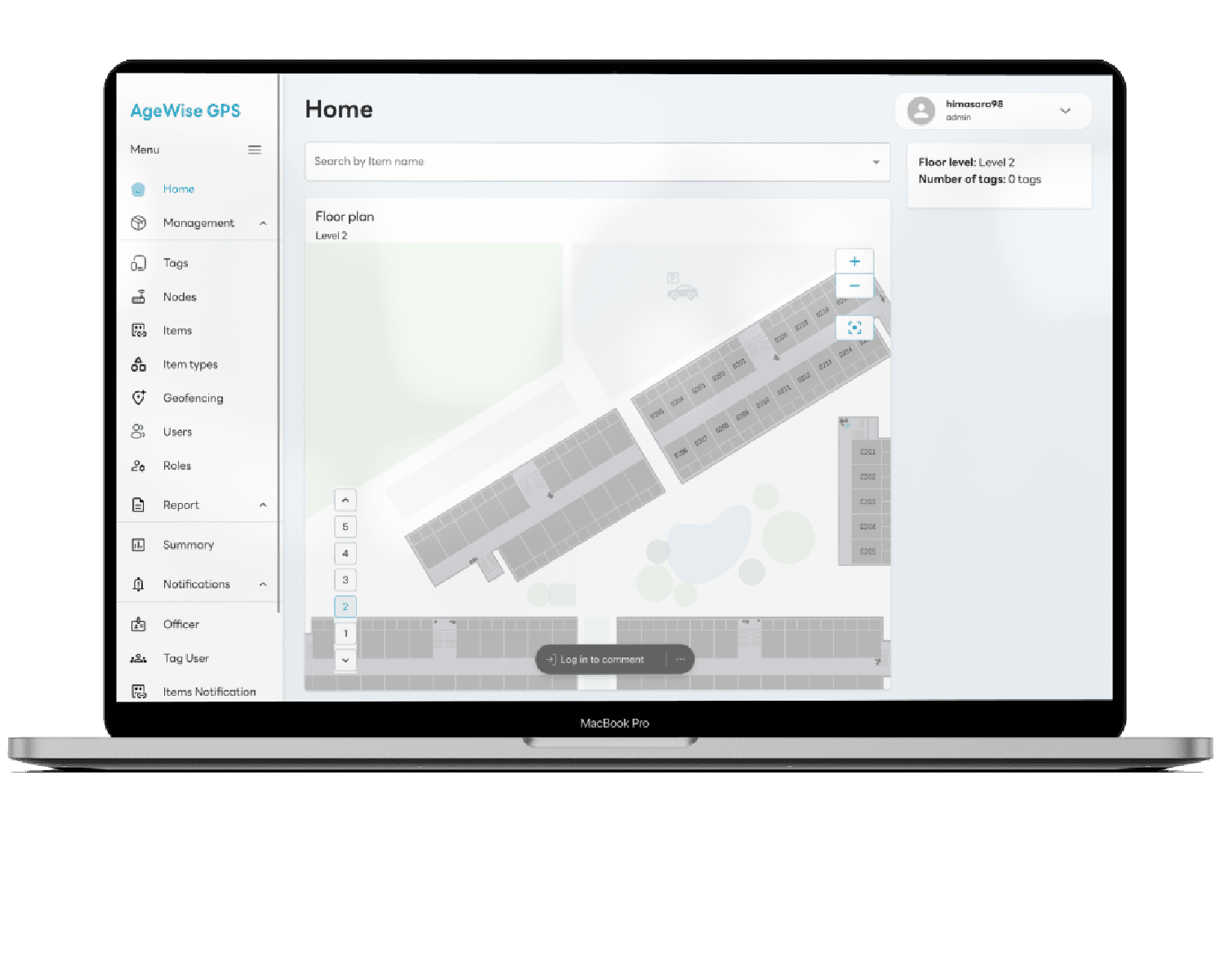The image size is (1225, 980).
Task: Click the Officer badge icon
Action: click(x=139, y=625)
